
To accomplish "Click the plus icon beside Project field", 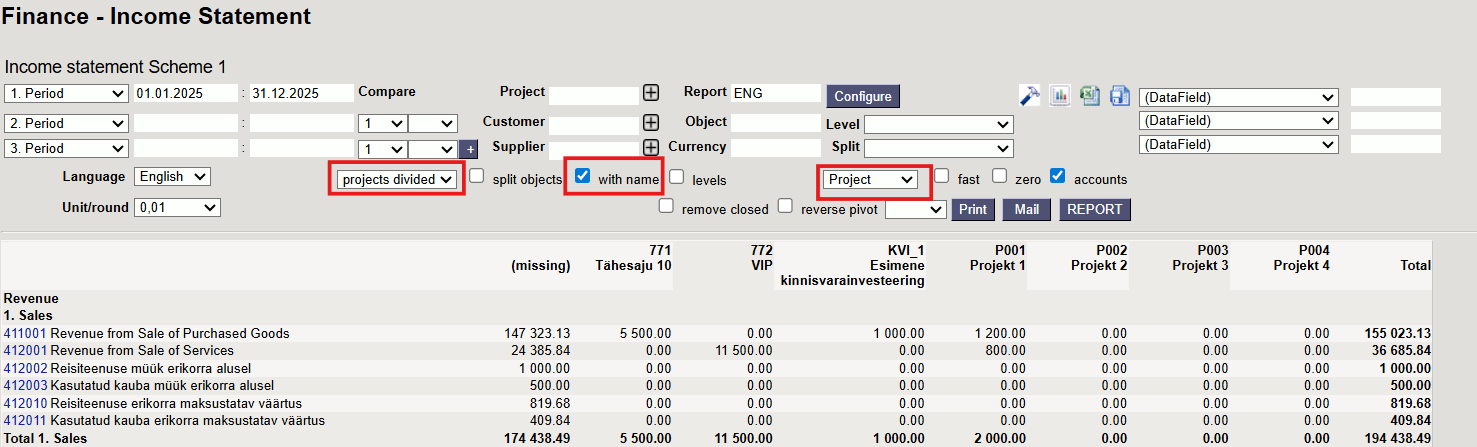I will 651,93.
